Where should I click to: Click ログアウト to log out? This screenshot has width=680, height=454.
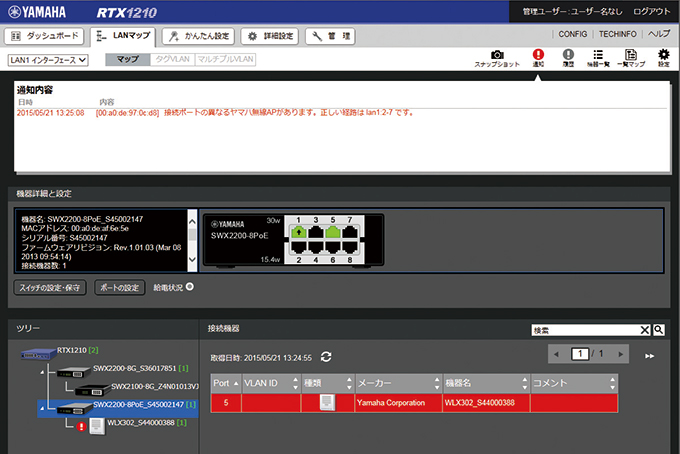651,12
